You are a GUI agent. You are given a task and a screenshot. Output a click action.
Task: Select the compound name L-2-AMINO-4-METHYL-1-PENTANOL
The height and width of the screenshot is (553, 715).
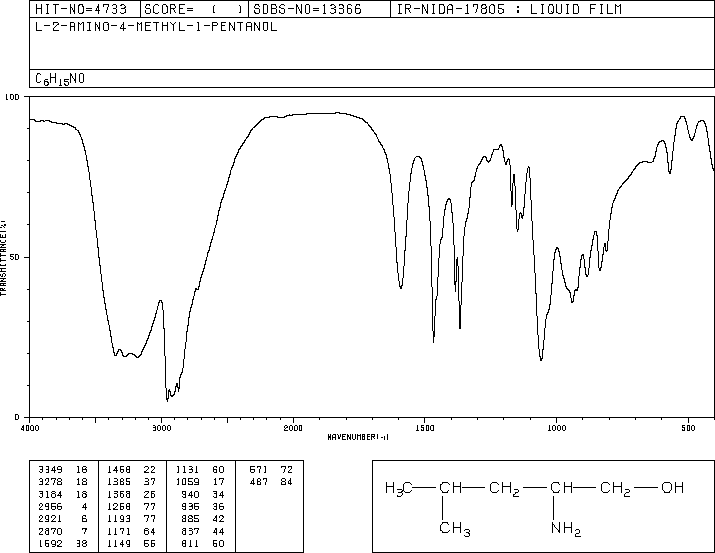point(156,27)
